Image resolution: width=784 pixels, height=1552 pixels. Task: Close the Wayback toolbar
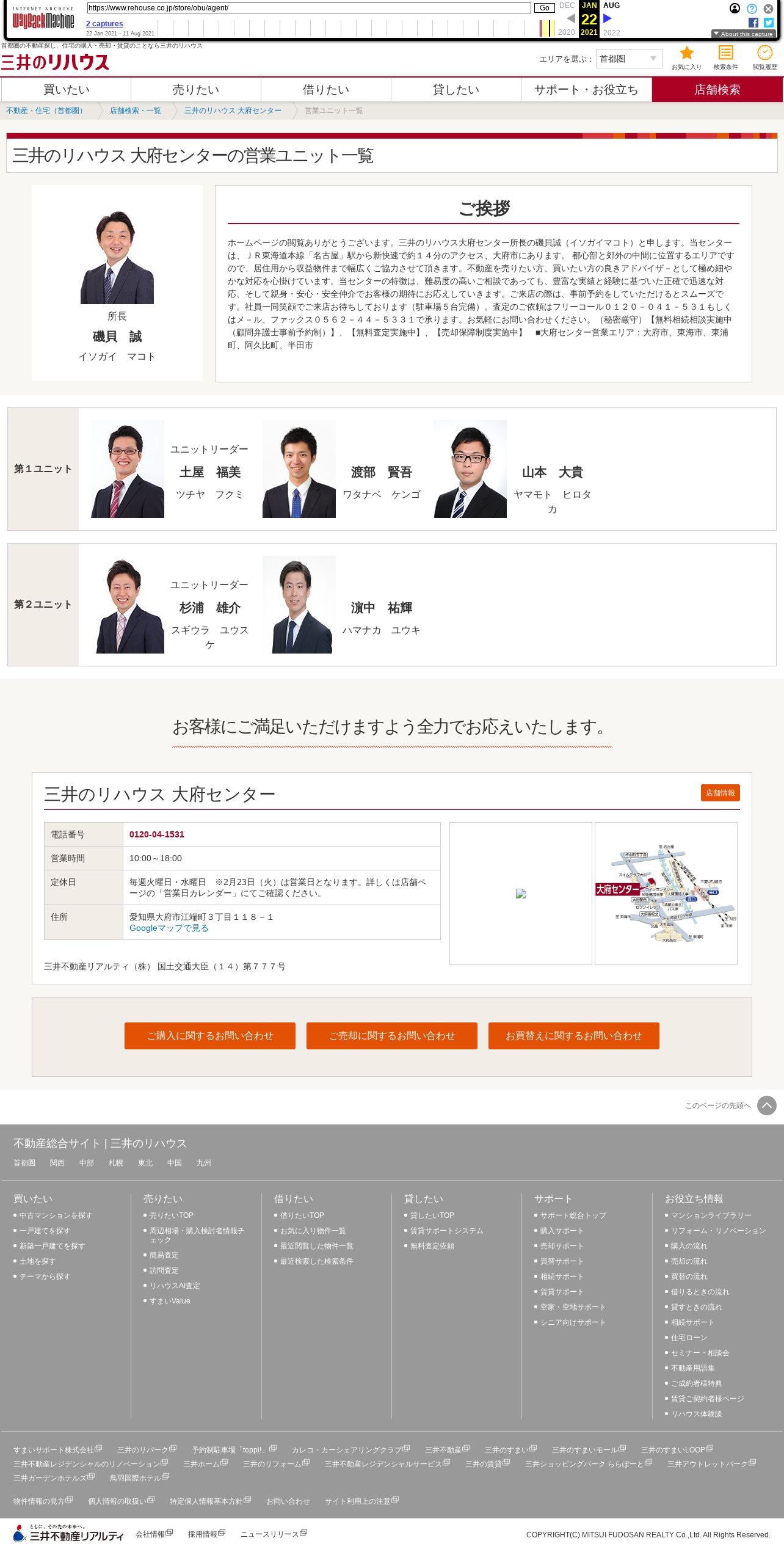pyautogui.click(x=768, y=9)
